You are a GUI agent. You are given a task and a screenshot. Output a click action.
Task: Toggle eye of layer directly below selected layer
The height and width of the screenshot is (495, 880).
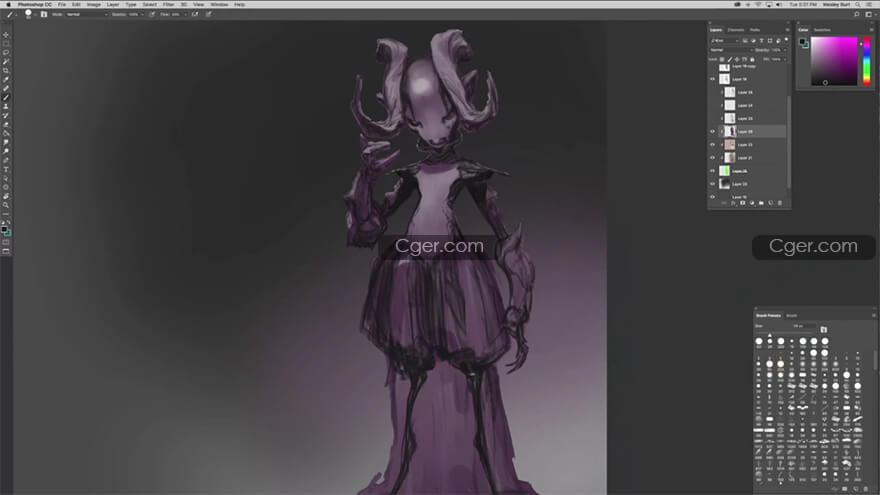tap(713, 144)
